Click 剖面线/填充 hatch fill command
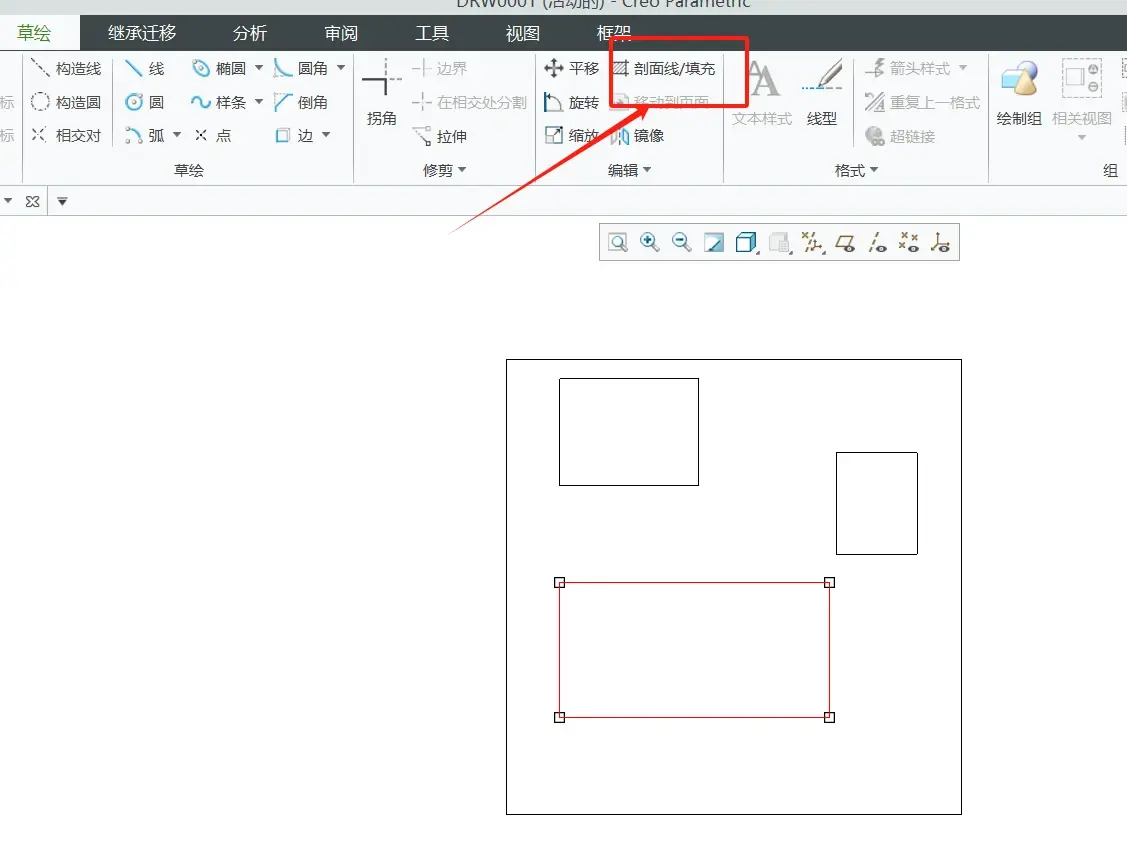Viewport: 1127px width, 857px height. coord(664,68)
